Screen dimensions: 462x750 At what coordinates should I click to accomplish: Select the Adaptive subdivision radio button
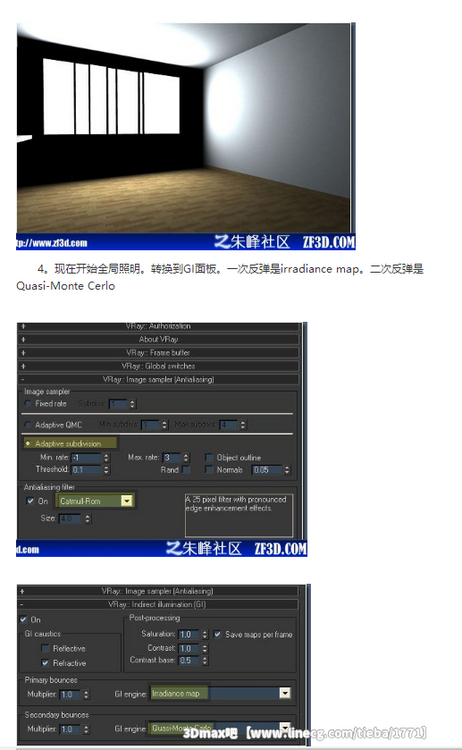[28, 443]
